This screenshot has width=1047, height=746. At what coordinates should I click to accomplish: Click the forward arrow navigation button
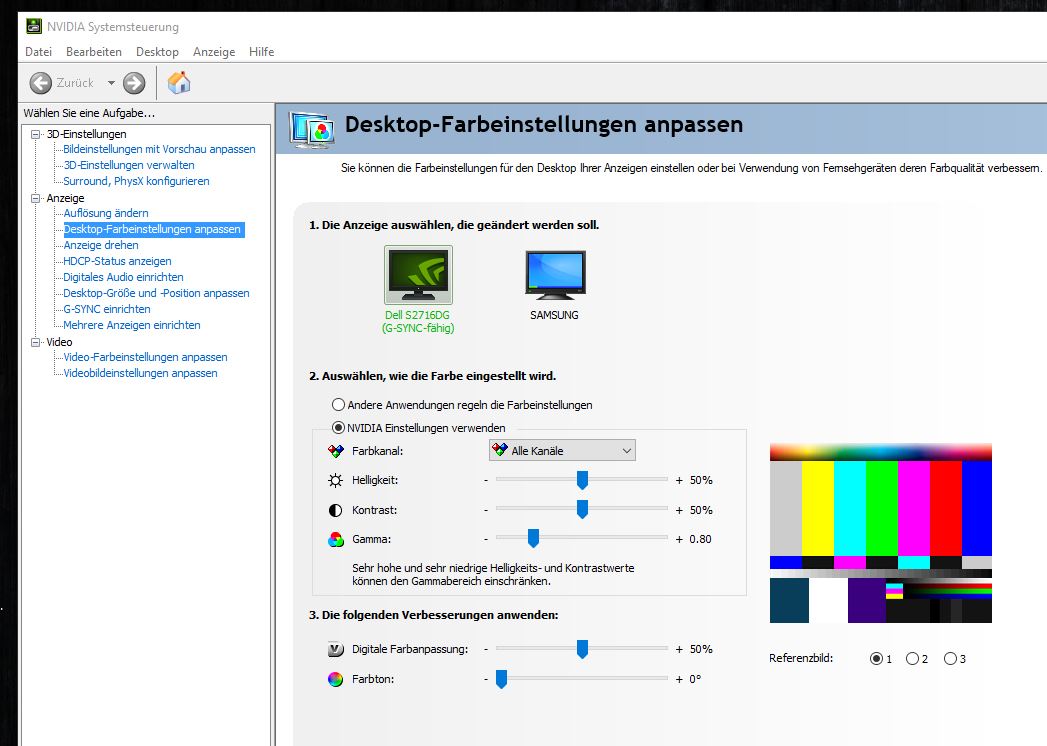(x=134, y=83)
